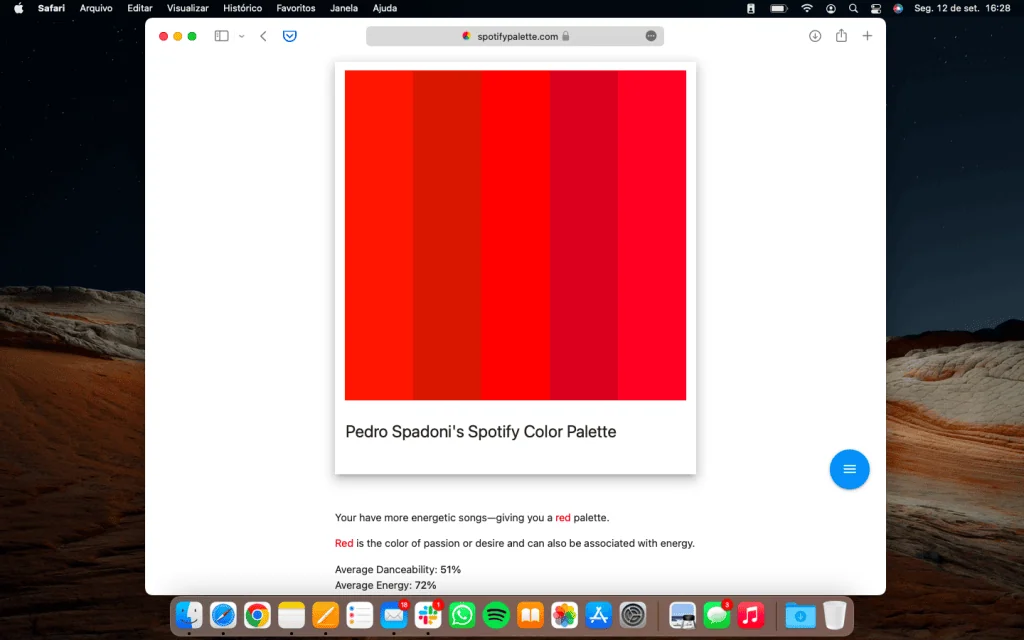Viewport: 1024px width, 640px height.
Task: Open Spotify from the Dock
Action: [x=495, y=615]
